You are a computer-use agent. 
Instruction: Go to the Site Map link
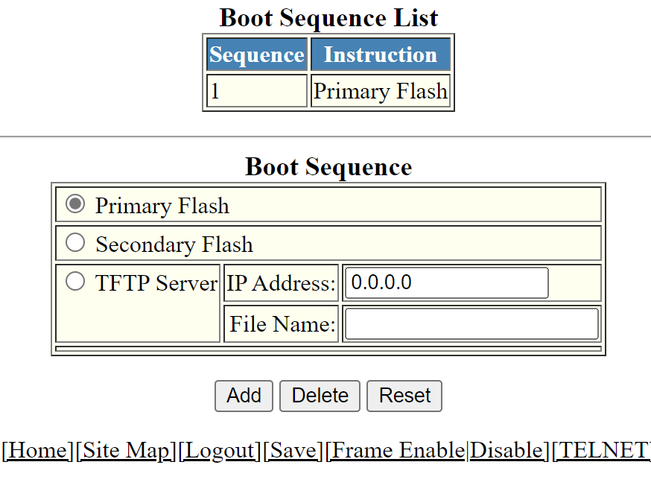126,451
